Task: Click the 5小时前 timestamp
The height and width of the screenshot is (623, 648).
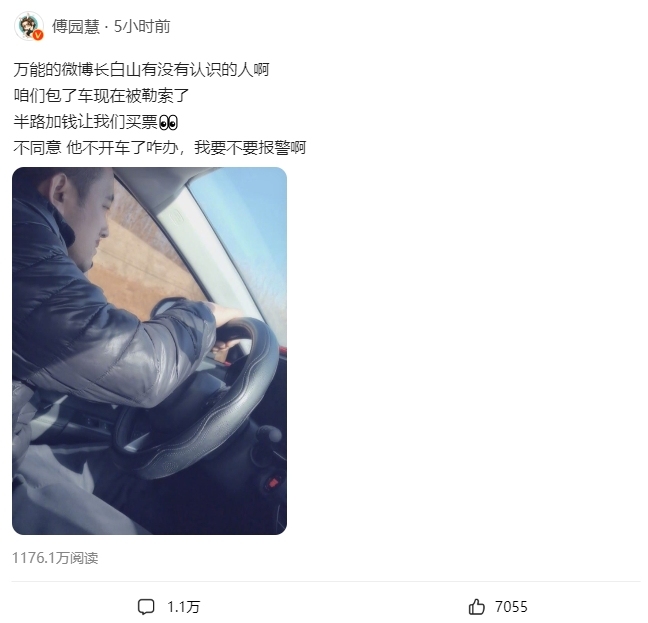Action: tap(142, 26)
